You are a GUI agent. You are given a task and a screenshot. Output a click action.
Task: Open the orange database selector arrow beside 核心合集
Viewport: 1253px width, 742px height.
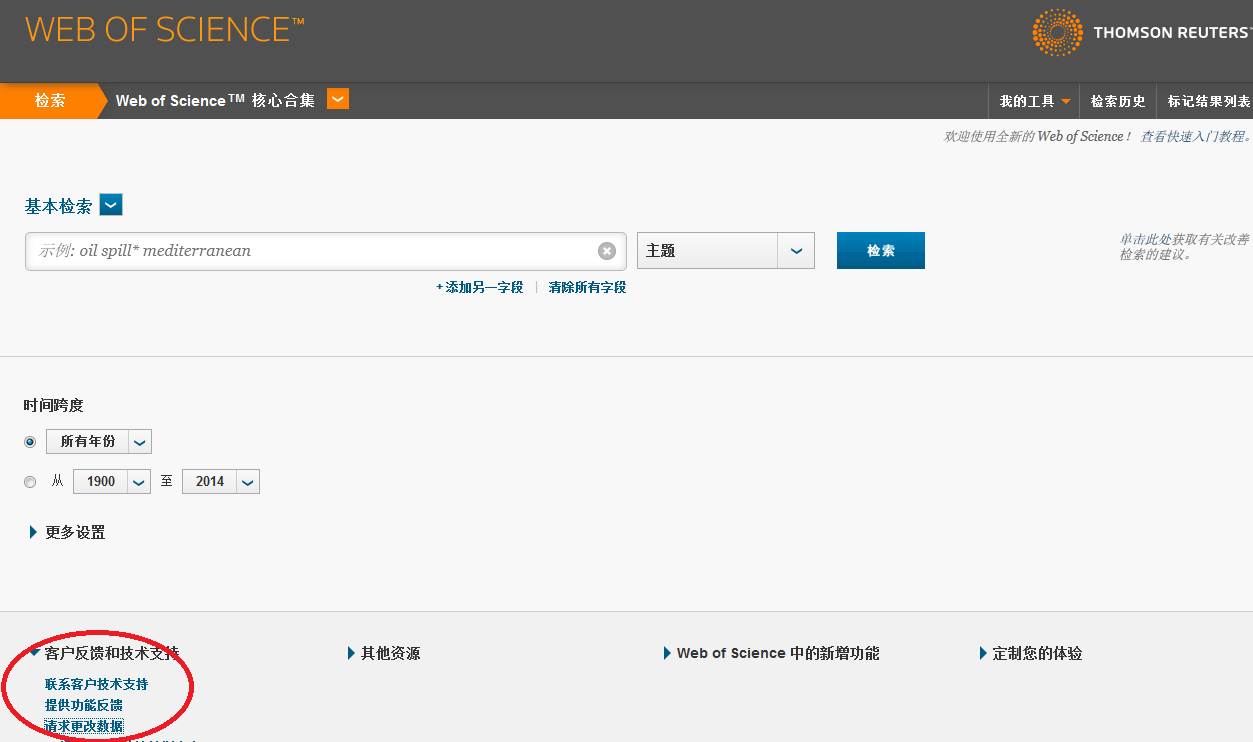pos(338,99)
